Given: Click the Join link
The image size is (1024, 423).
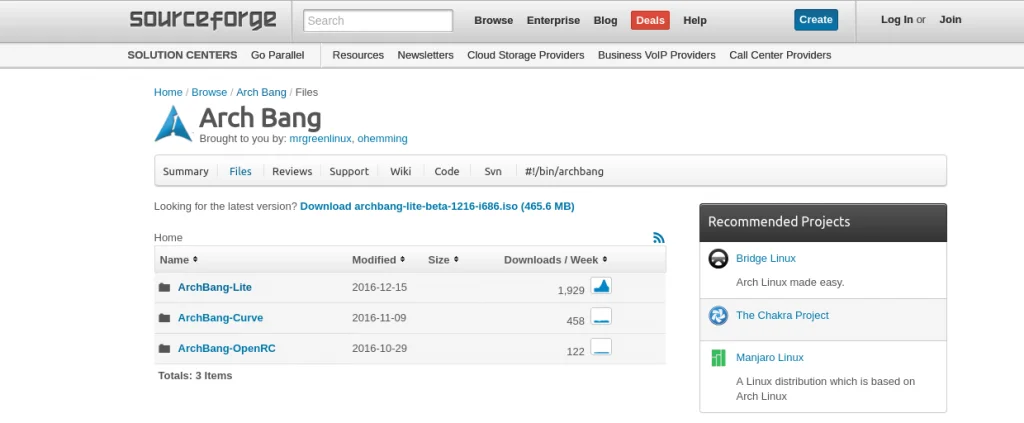Looking at the screenshot, I should [x=950, y=20].
